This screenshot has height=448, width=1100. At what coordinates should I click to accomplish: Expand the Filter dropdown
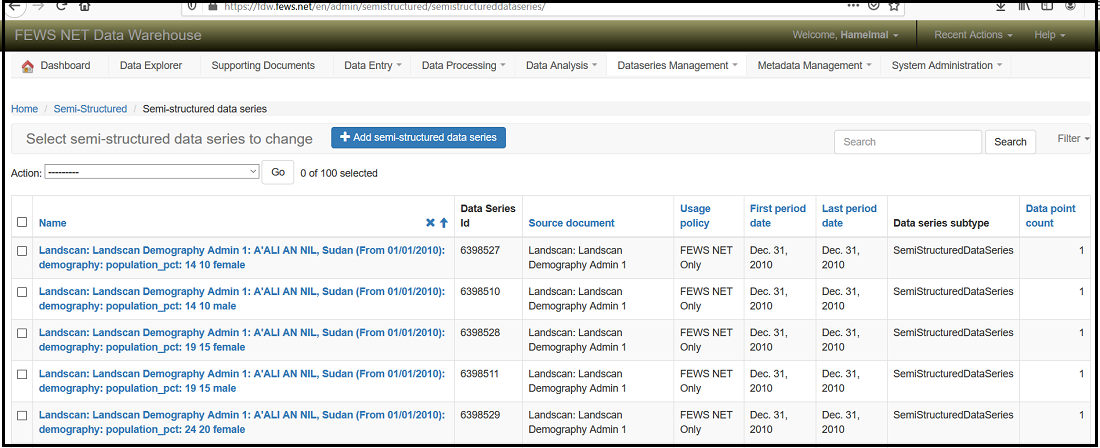pyautogui.click(x=1074, y=139)
